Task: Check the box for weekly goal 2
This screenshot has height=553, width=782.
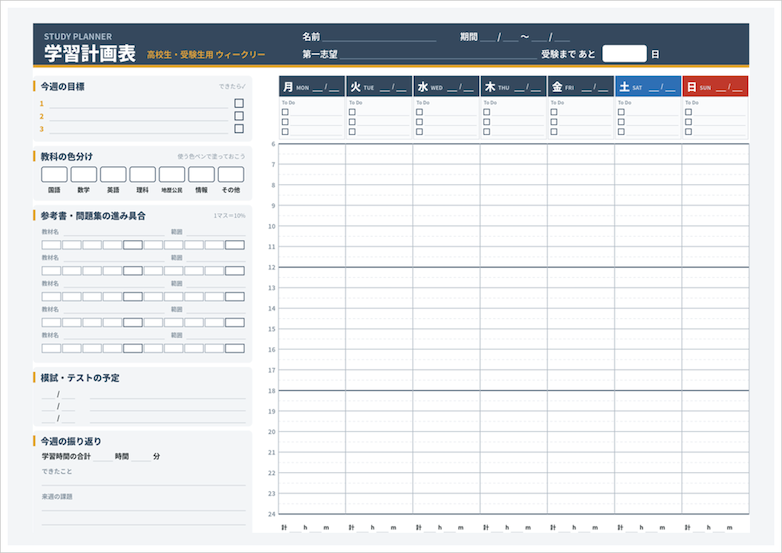Action: pyautogui.click(x=239, y=116)
